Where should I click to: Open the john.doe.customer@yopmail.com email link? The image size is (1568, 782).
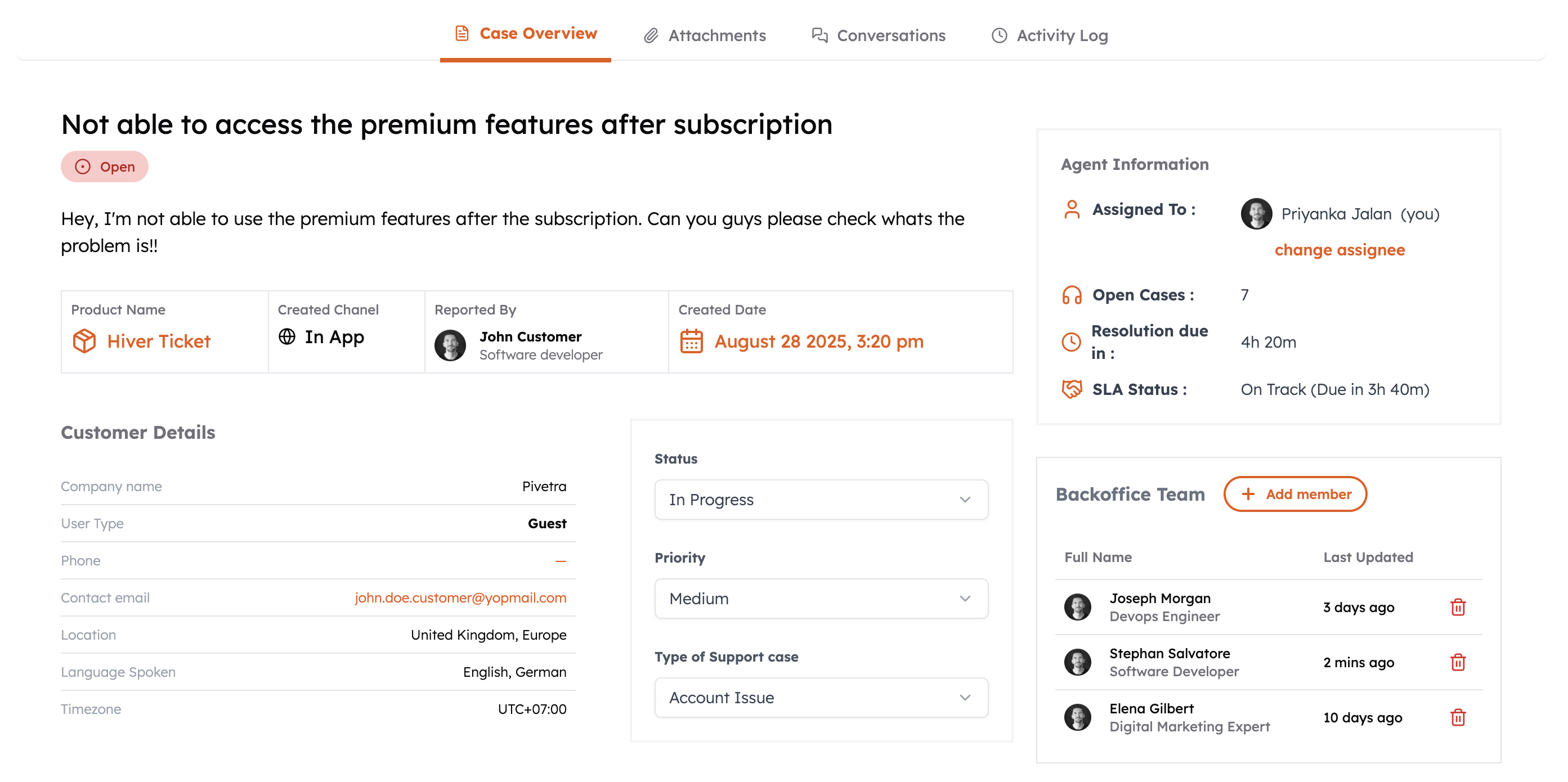pos(460,597)
